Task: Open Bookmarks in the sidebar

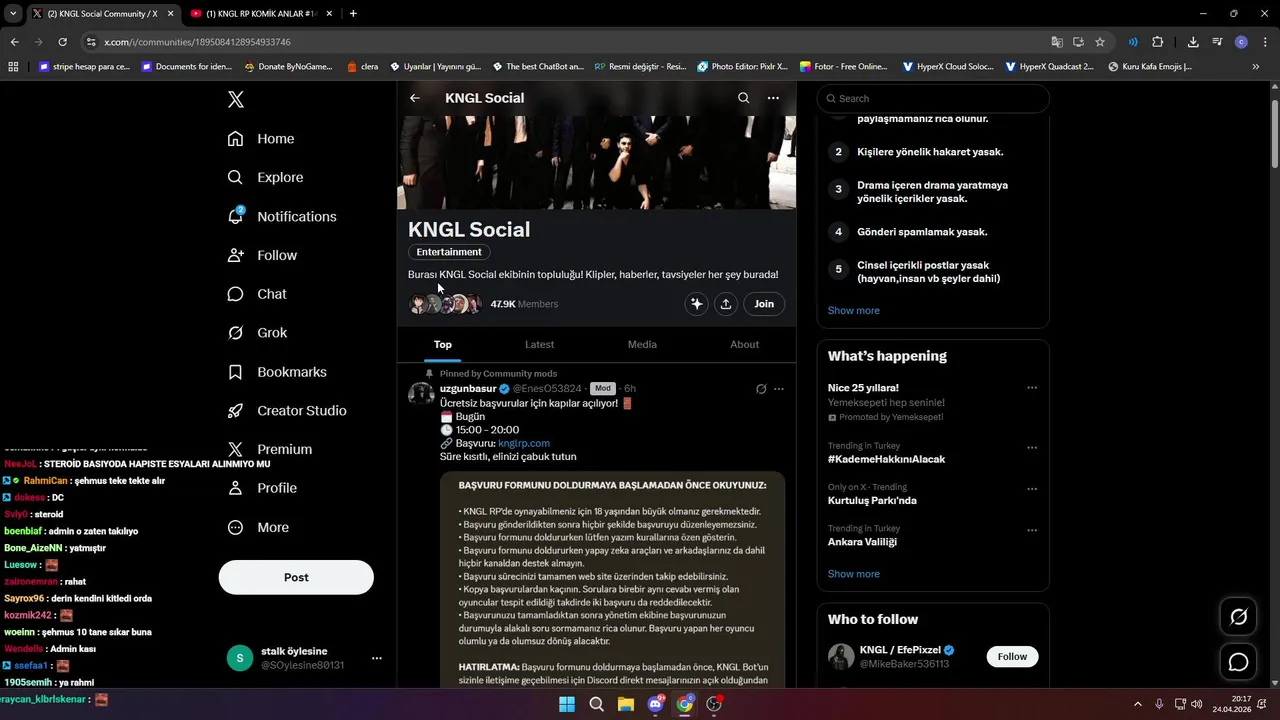Action: point(277,372)
